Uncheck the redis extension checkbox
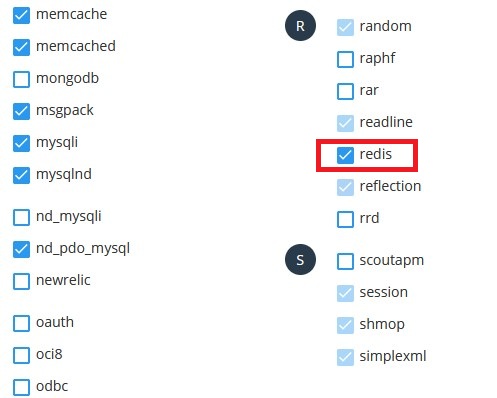497x398 pixels. (x=345, y=155)
